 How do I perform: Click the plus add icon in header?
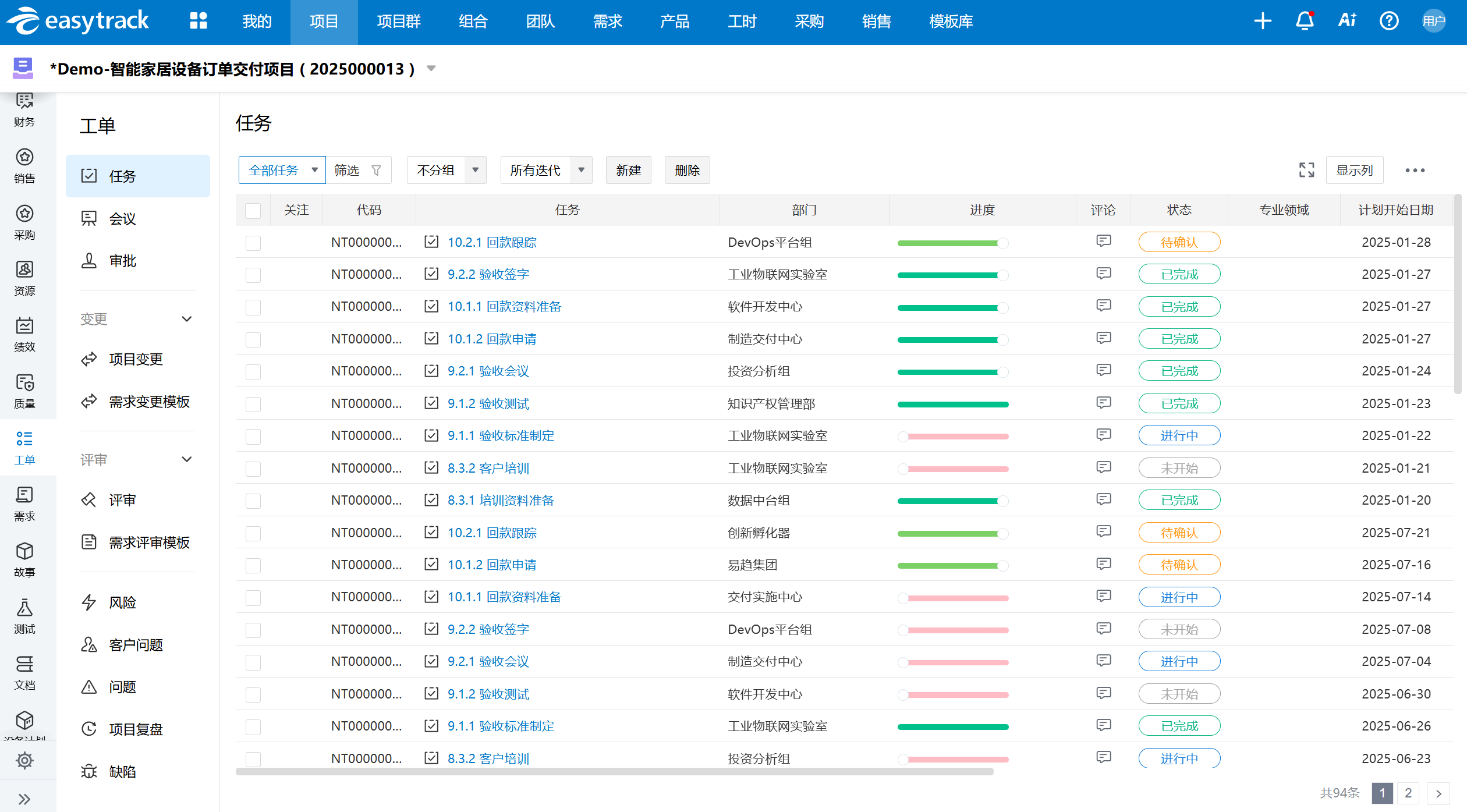click(1263, 22)
